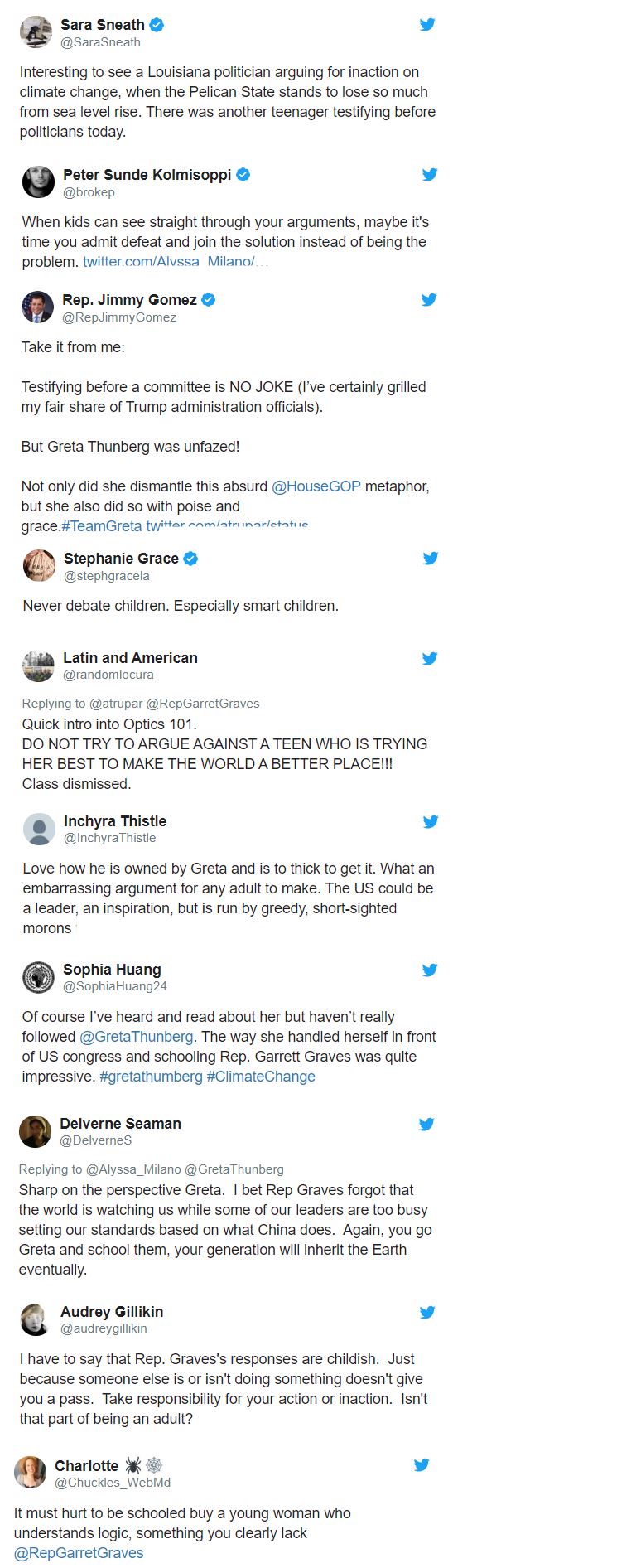Click Twitter bird on Audrey Gillikin's tweet
Image resolution: width=636 pixels, height=1568 pixels.
(x=427, y=1313)
